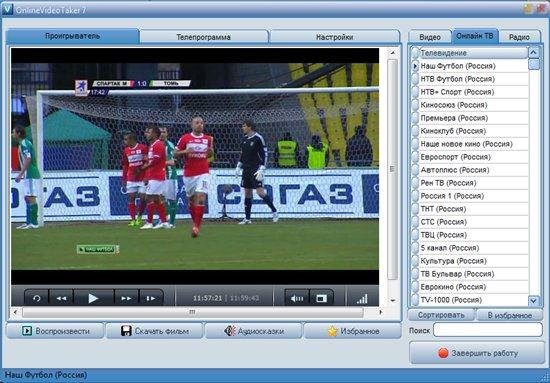Rewind the video with the rewind button
550x383 pixels.
(61, 298)
